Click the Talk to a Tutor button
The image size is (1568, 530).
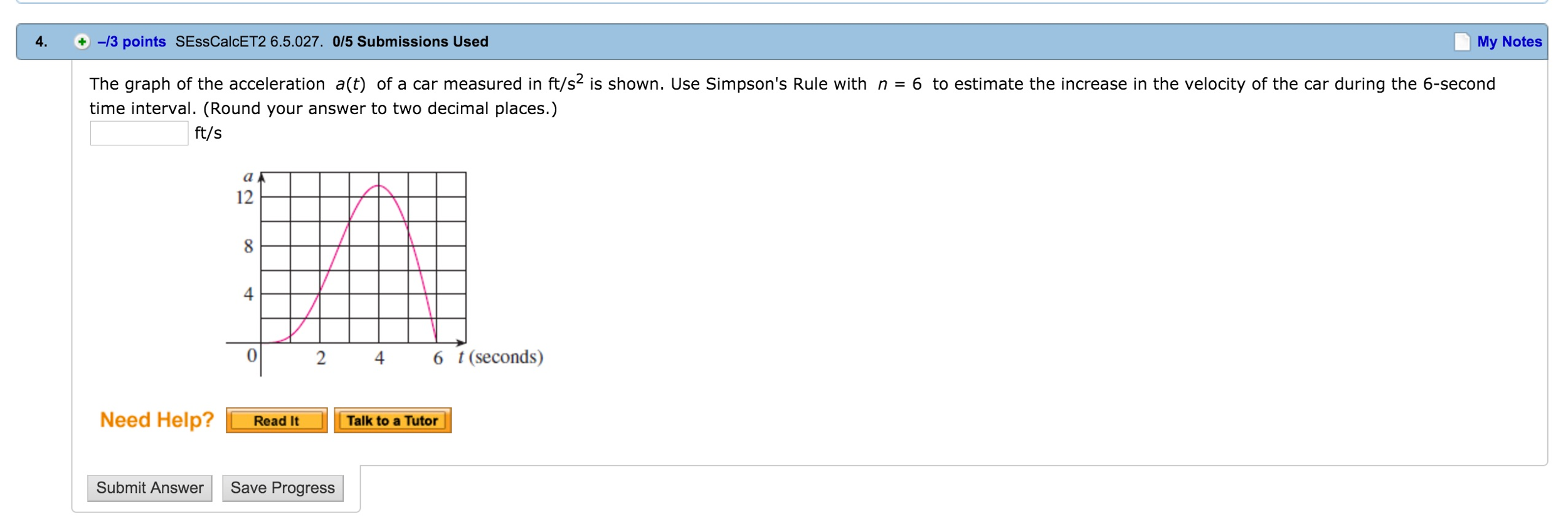pyautogui.click(x=392, y=421)
